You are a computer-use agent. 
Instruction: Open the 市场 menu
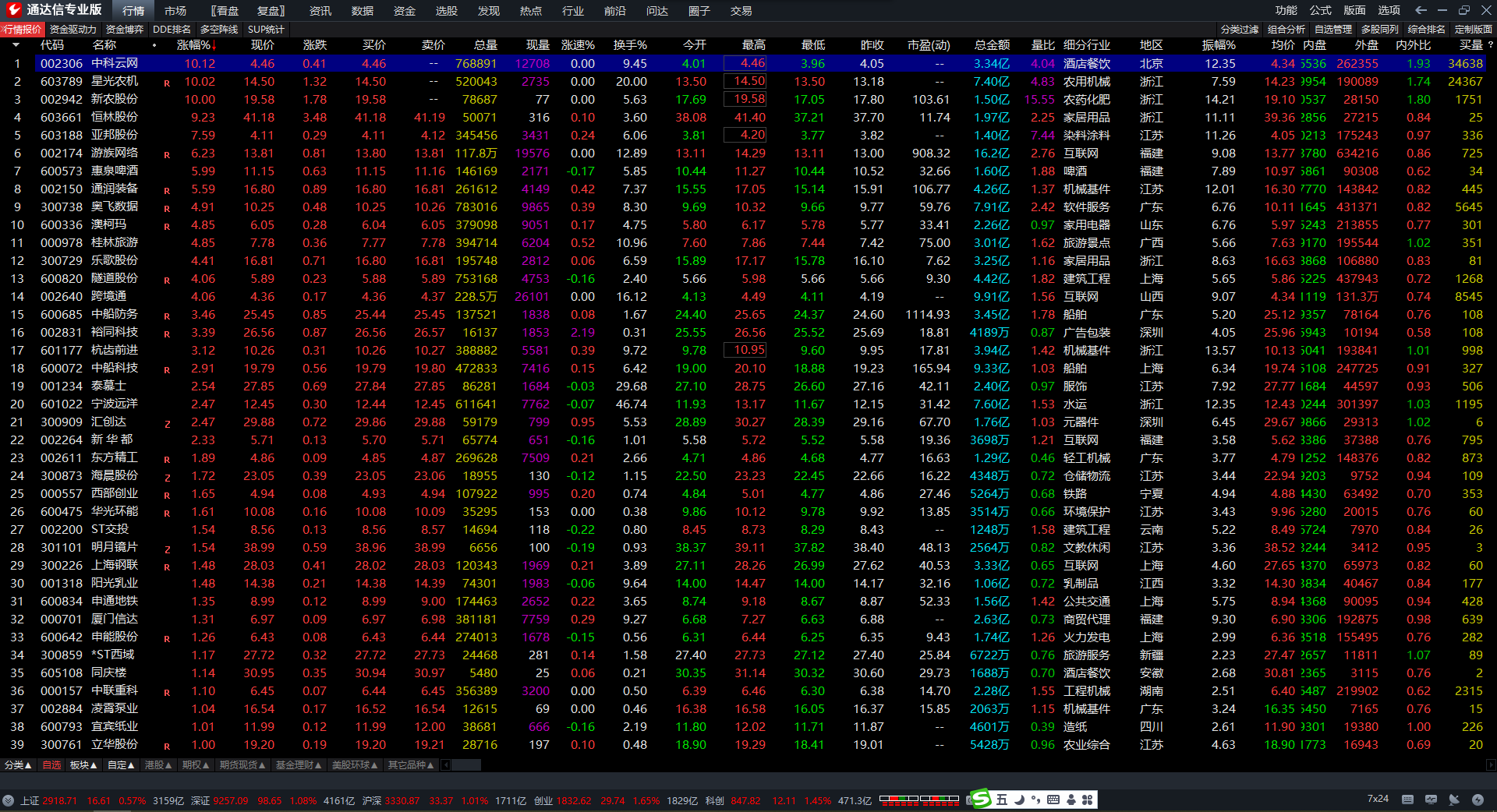(175, 11)
